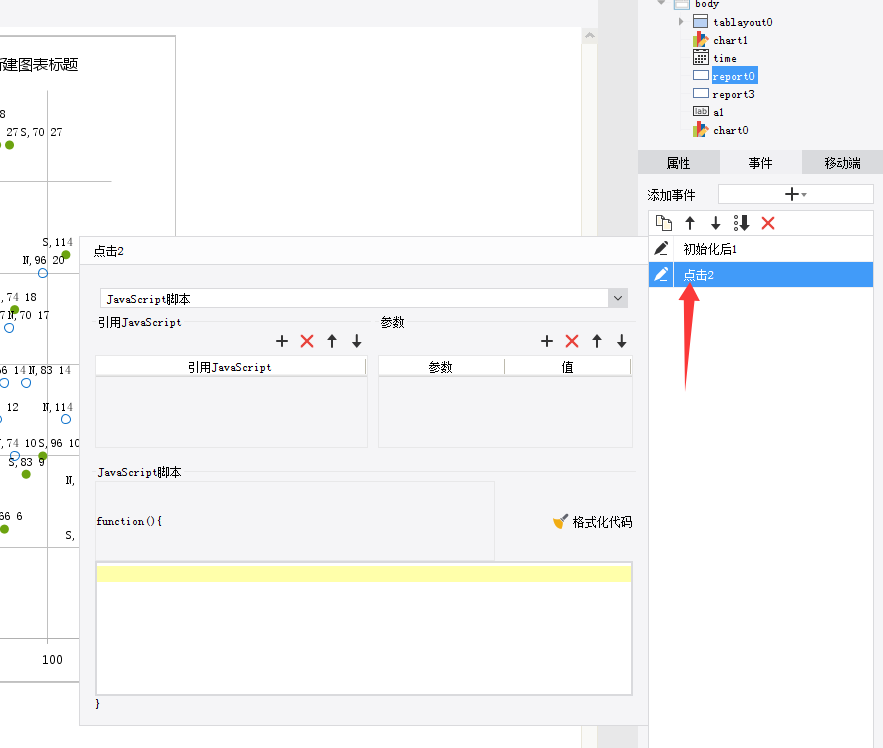Click 格式化代码 to format code

coord(592,522)
